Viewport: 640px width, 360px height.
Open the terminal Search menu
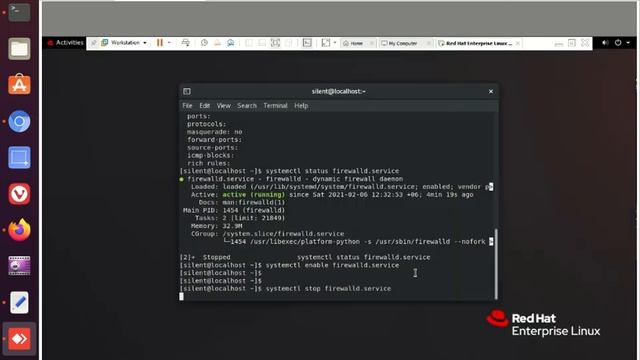tap(247, 106)
